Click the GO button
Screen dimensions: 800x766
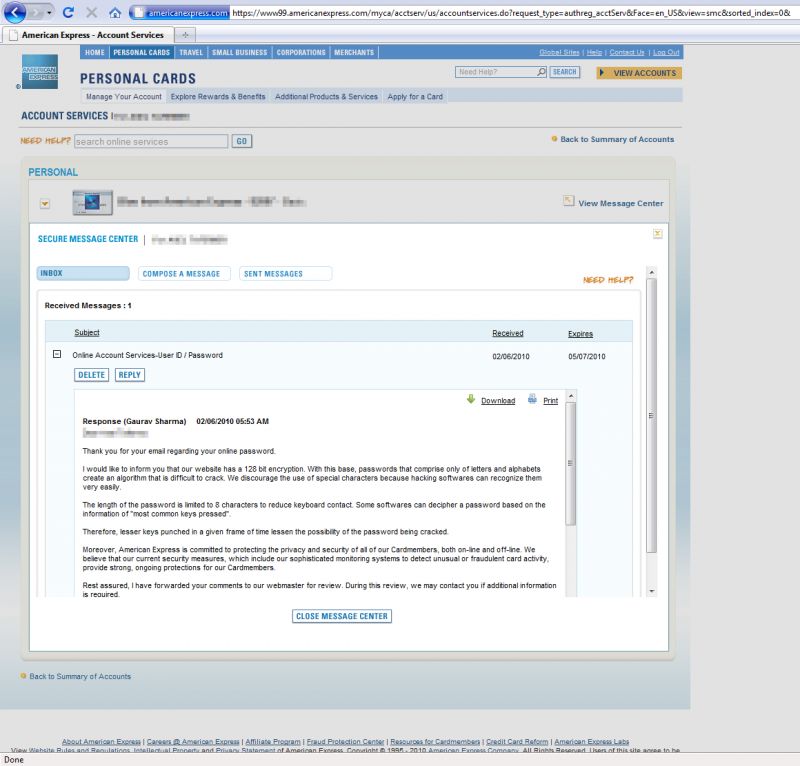pyautogui.click(x=242, y=141)
